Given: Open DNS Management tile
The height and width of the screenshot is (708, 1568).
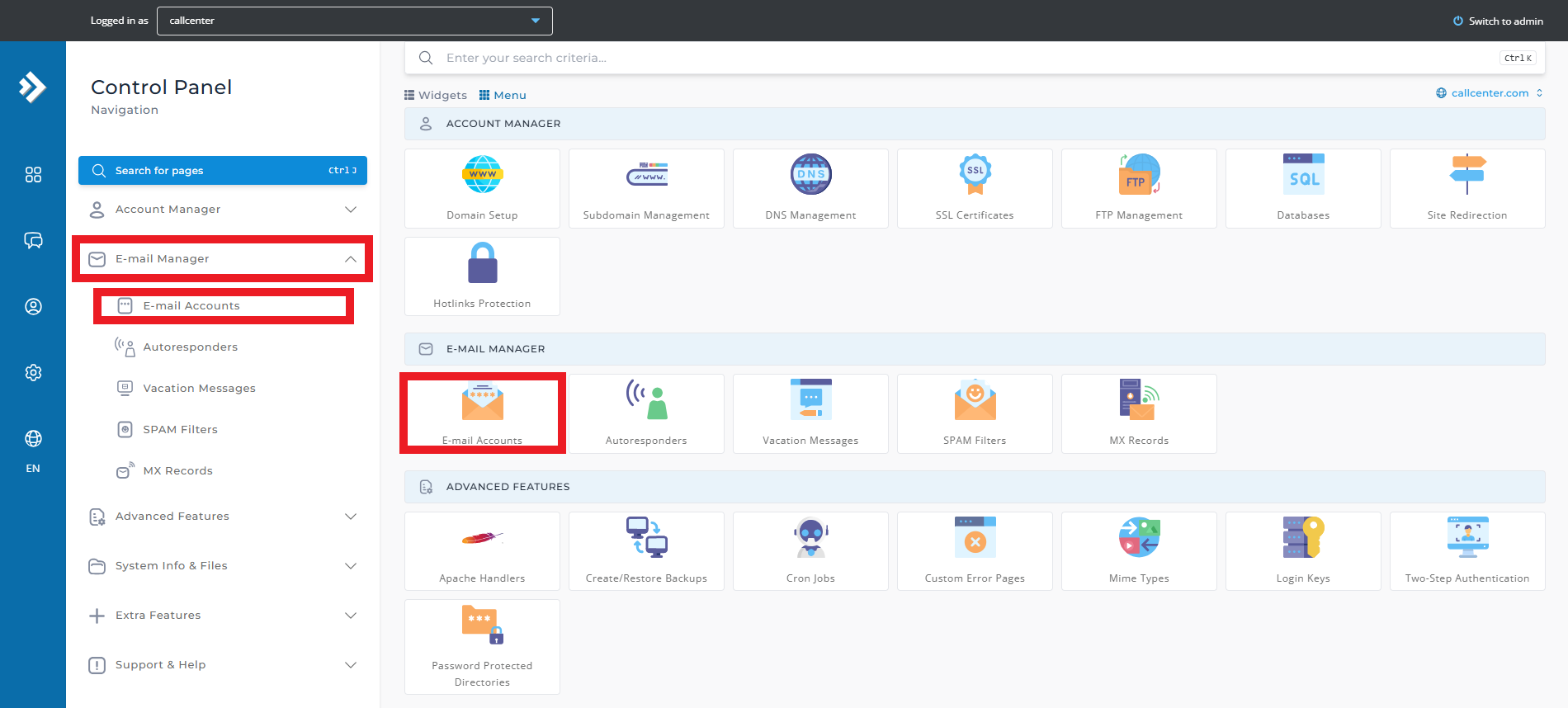Looking at the screenshot, I should tap(810, 175).
